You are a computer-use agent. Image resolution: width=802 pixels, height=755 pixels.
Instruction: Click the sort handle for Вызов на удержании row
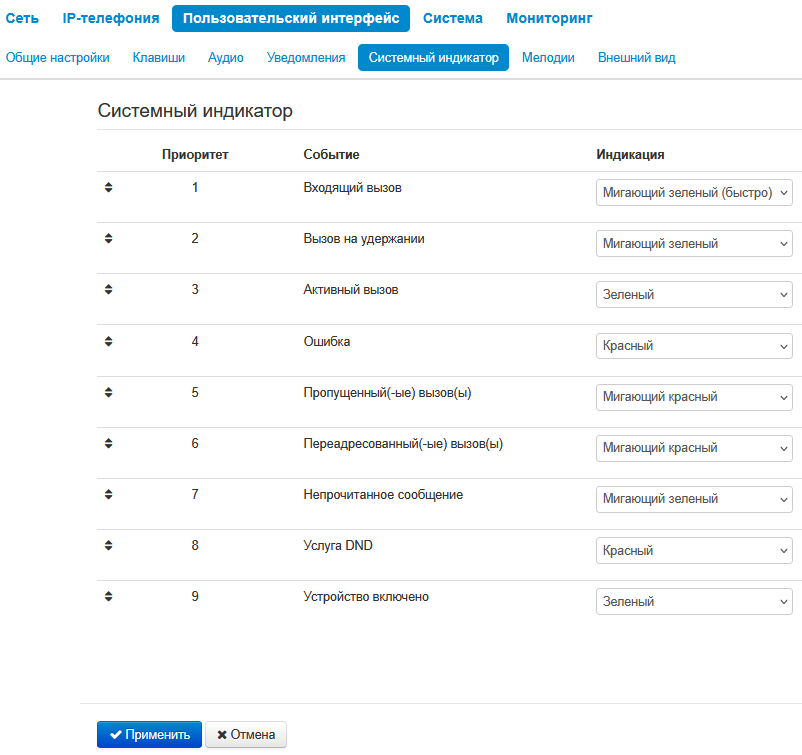pyautogui.click(x=109, y=238)
